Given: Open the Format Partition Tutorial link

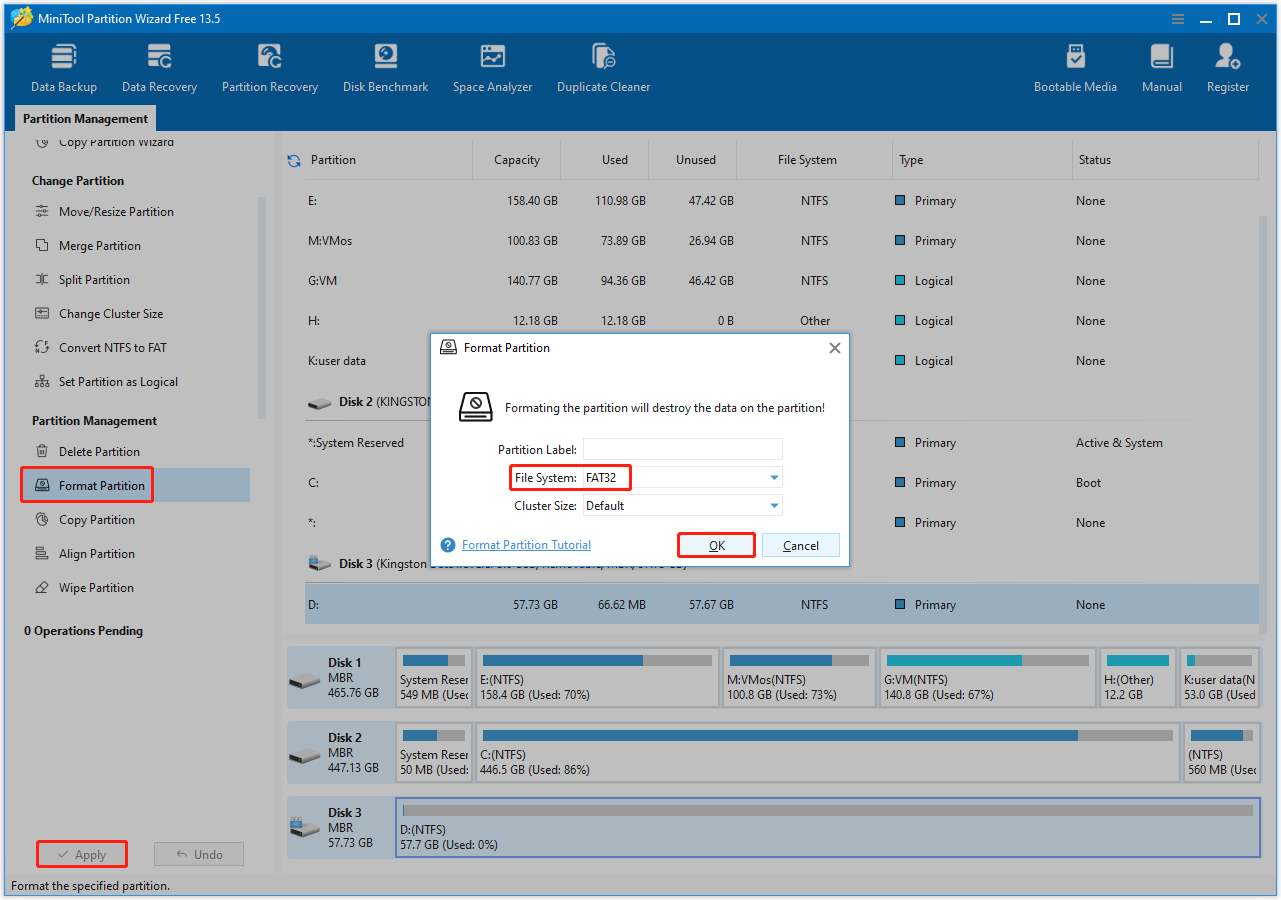Looking at the screenshot, I should (525, 544).
